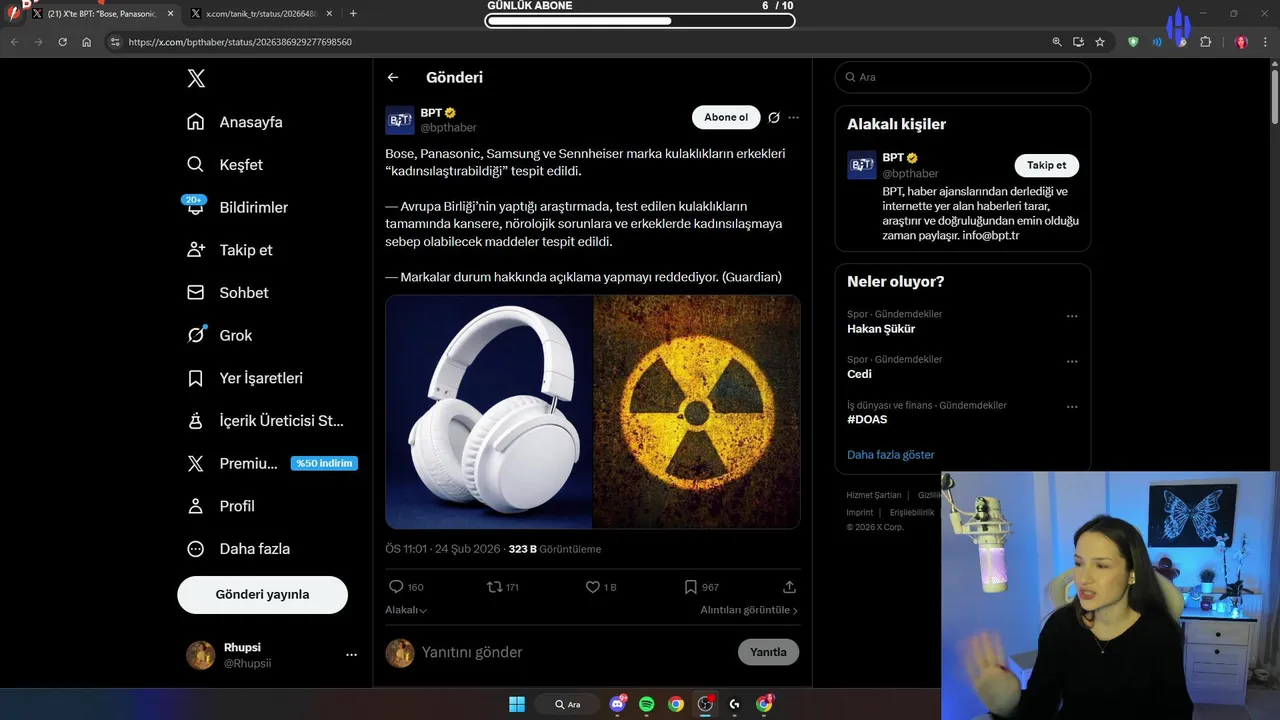Close the BPT post browser tab

(170, 14)
